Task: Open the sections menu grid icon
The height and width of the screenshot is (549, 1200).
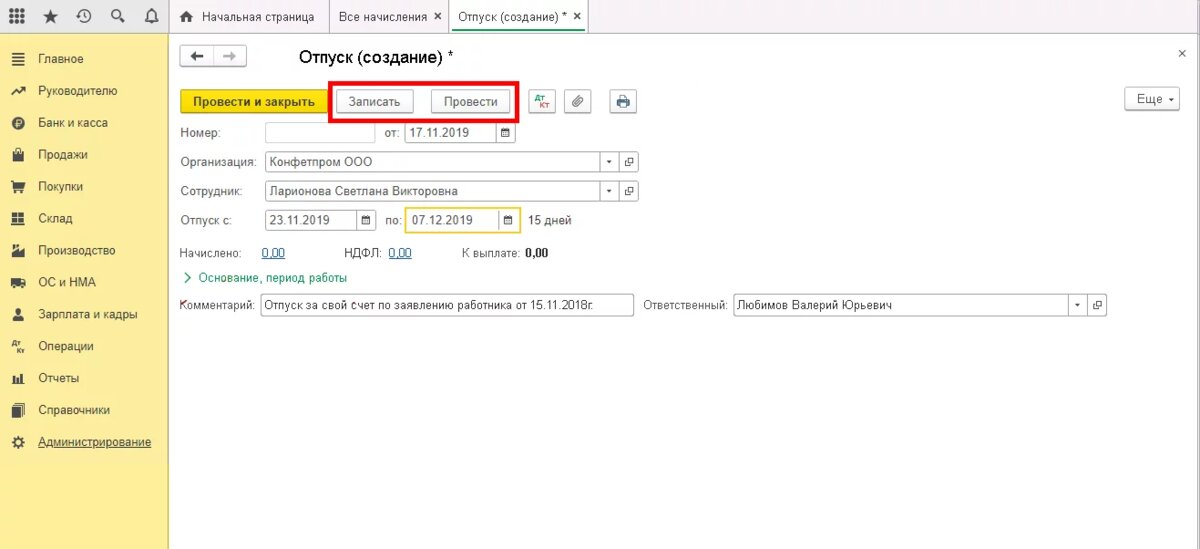Action: coord(17,16)
